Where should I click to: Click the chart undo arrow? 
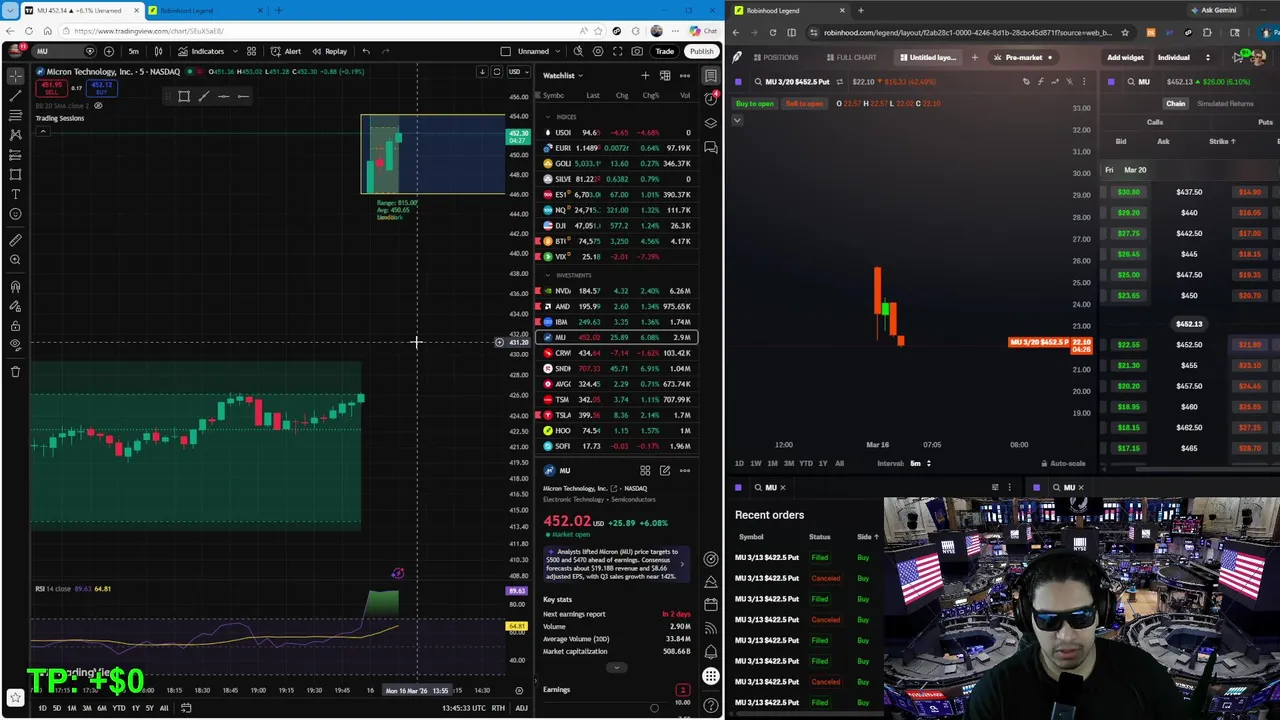pos(366,51)
